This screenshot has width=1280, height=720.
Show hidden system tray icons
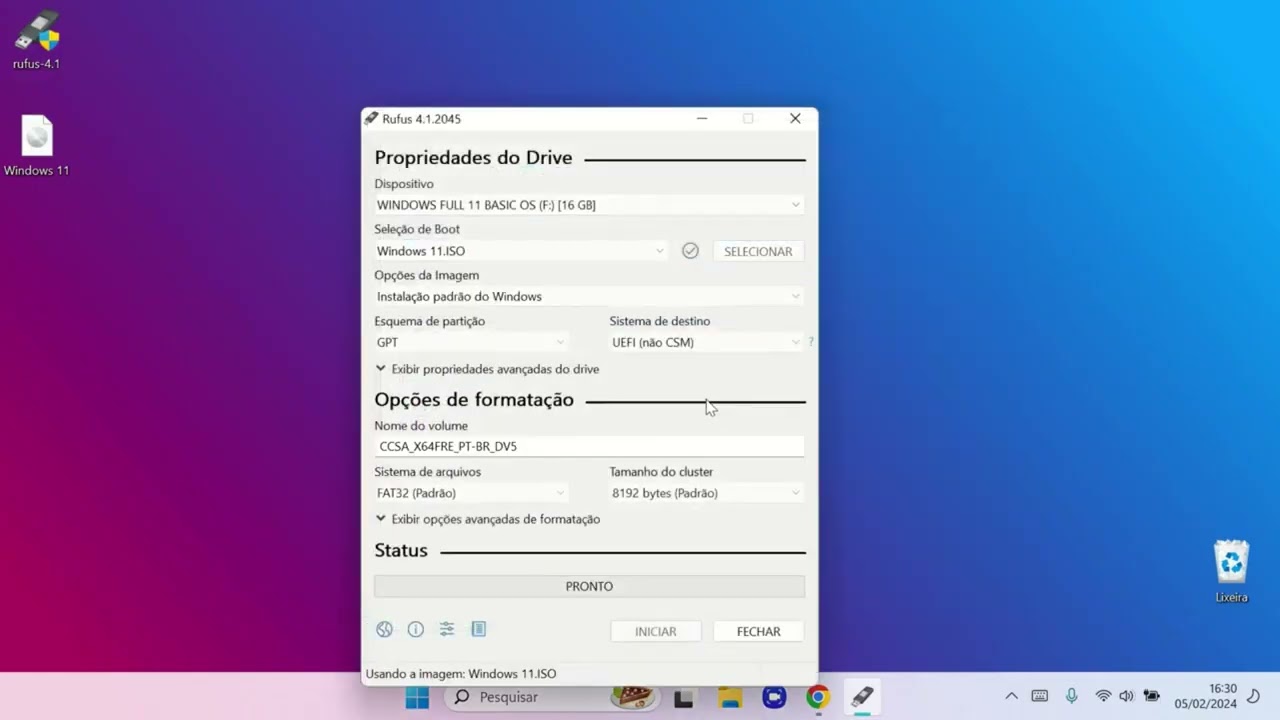[1011, 696]
